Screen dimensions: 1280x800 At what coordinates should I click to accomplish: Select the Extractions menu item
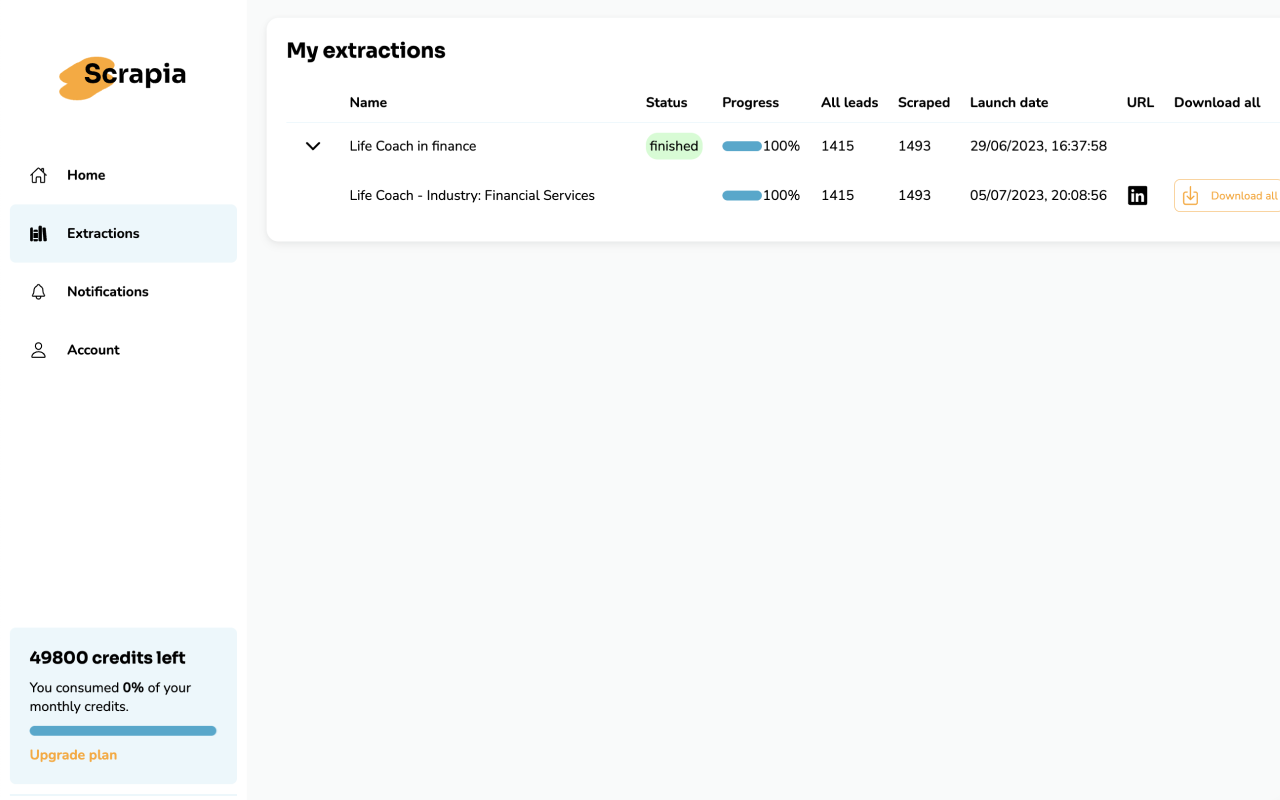click(103, 234)
